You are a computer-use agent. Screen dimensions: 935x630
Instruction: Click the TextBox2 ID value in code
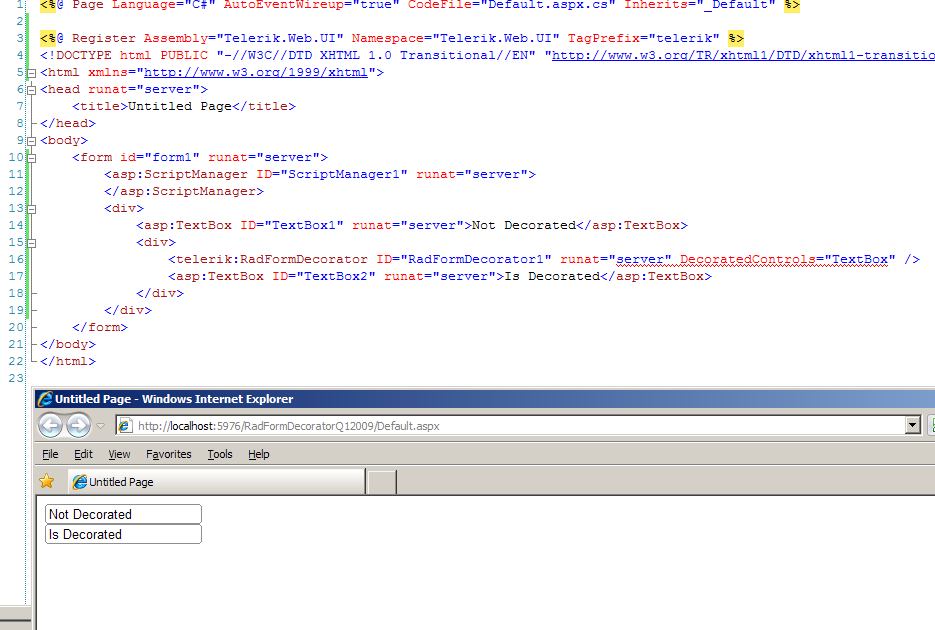[336, 276]
